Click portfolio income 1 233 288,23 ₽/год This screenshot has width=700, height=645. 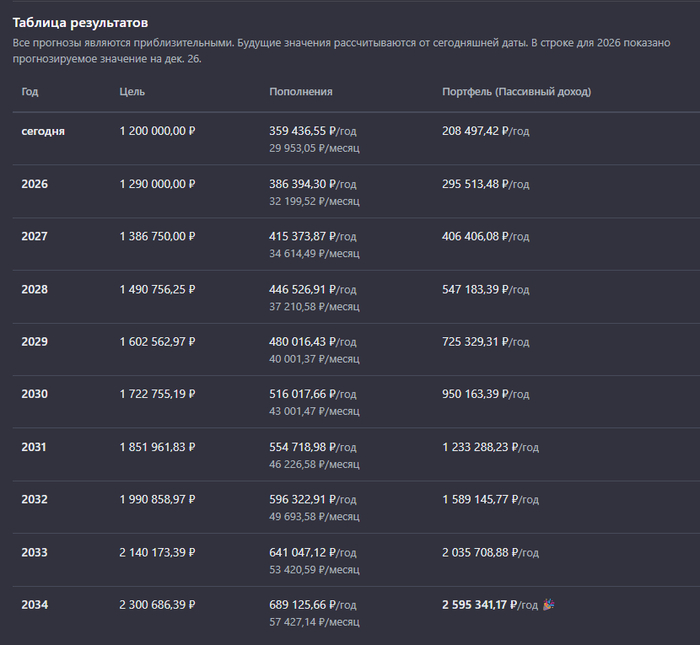(x=490, y=447)
